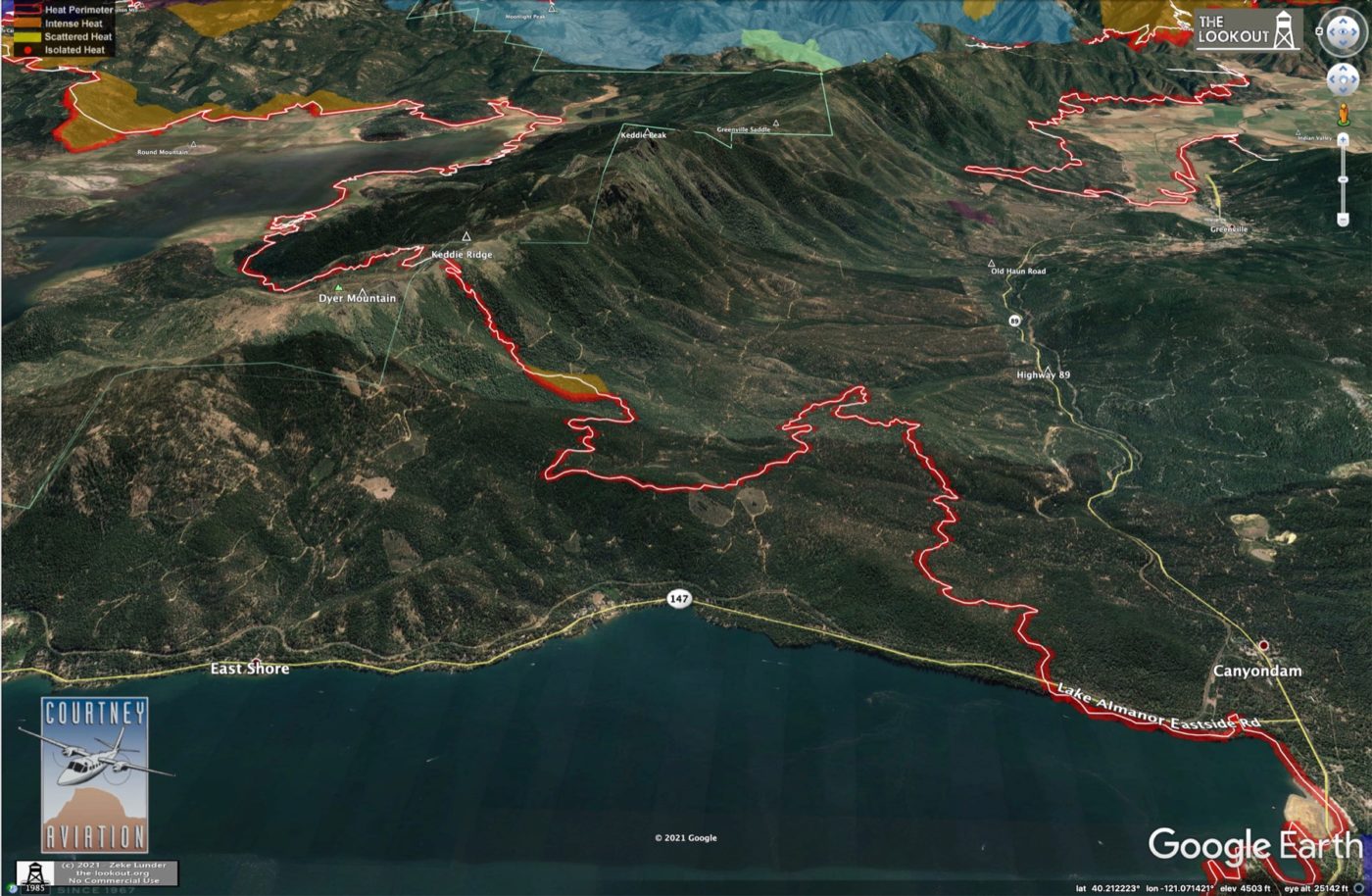Click the Move left arrow on pan control
This screenshot has width=1372, height=896.
1332,79
